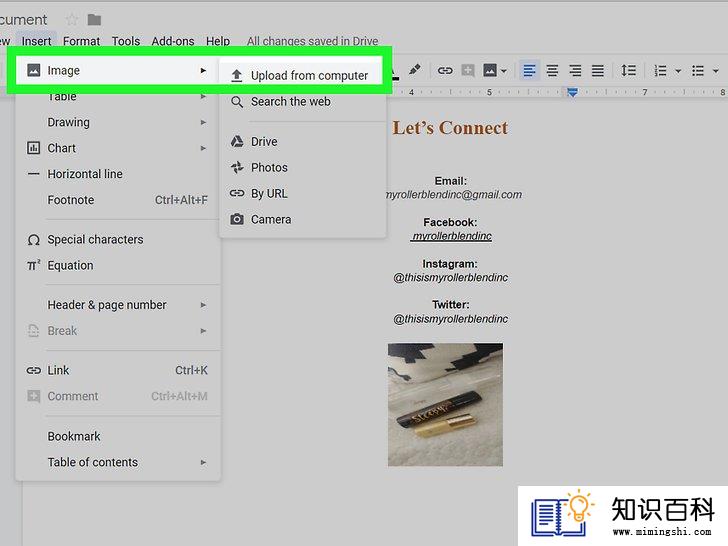Open the Tools menu
Viewport: 728px width, 546px height.
point(126,41)
